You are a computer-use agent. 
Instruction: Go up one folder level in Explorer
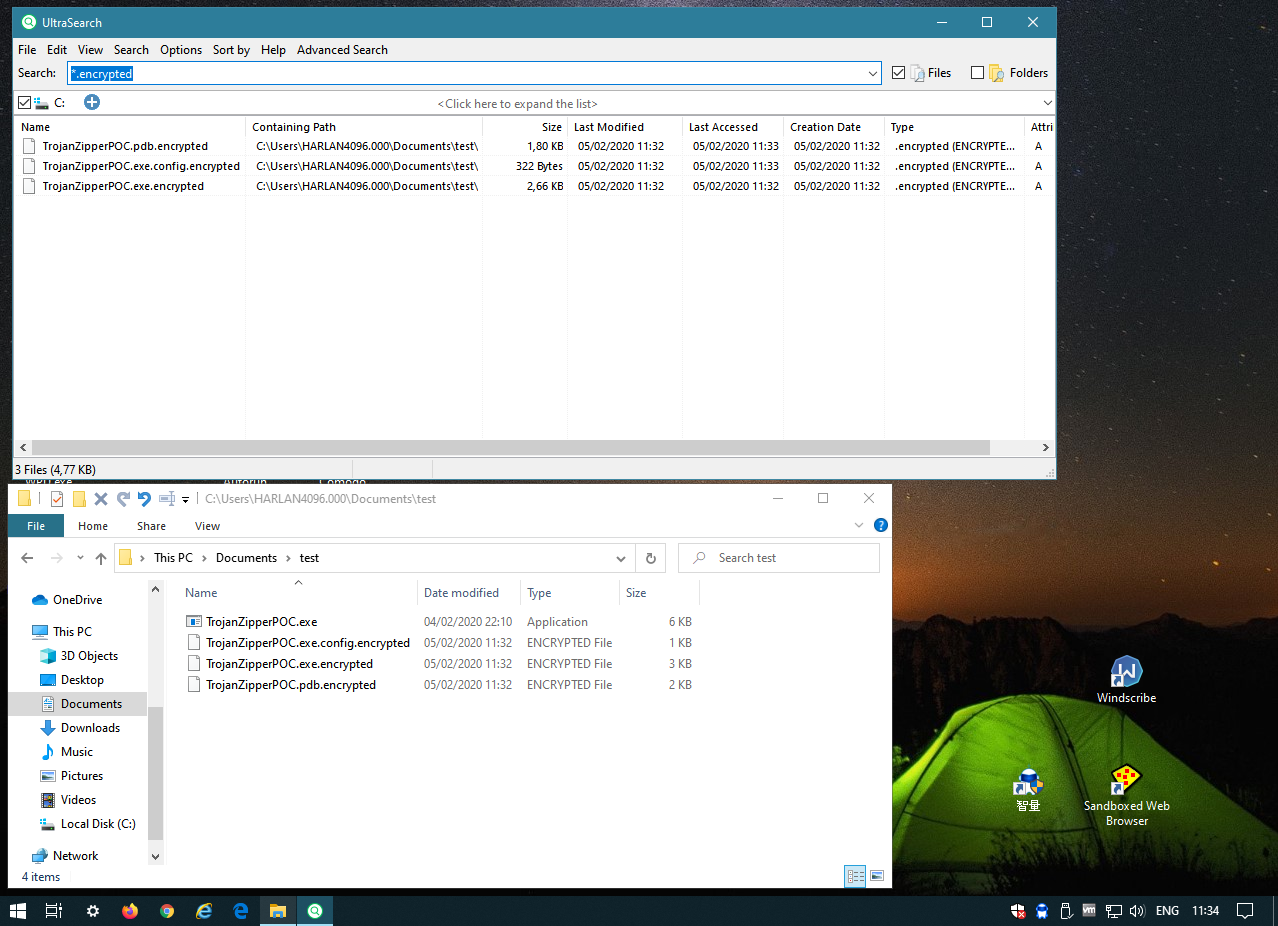101,558
